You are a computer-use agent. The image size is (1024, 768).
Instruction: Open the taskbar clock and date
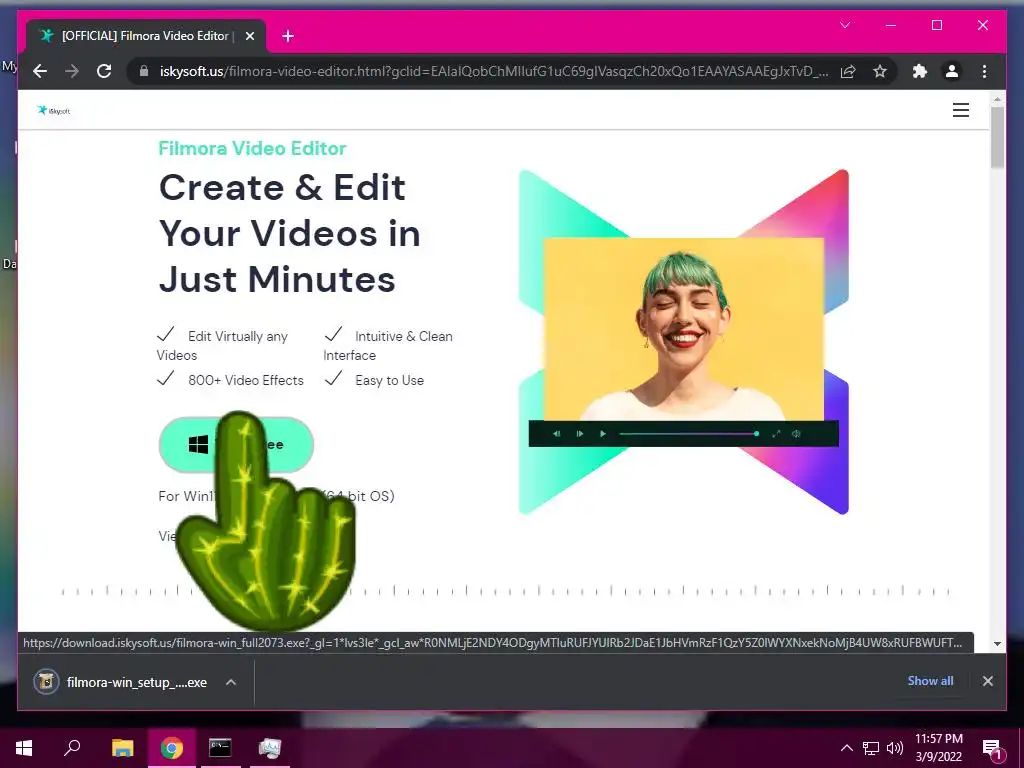pos(938,748)
